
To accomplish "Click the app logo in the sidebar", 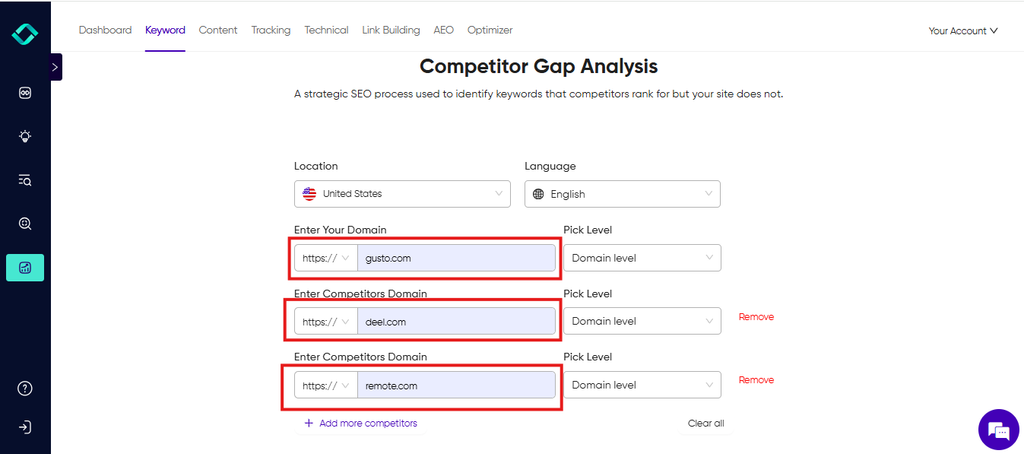I will [25, 34].
